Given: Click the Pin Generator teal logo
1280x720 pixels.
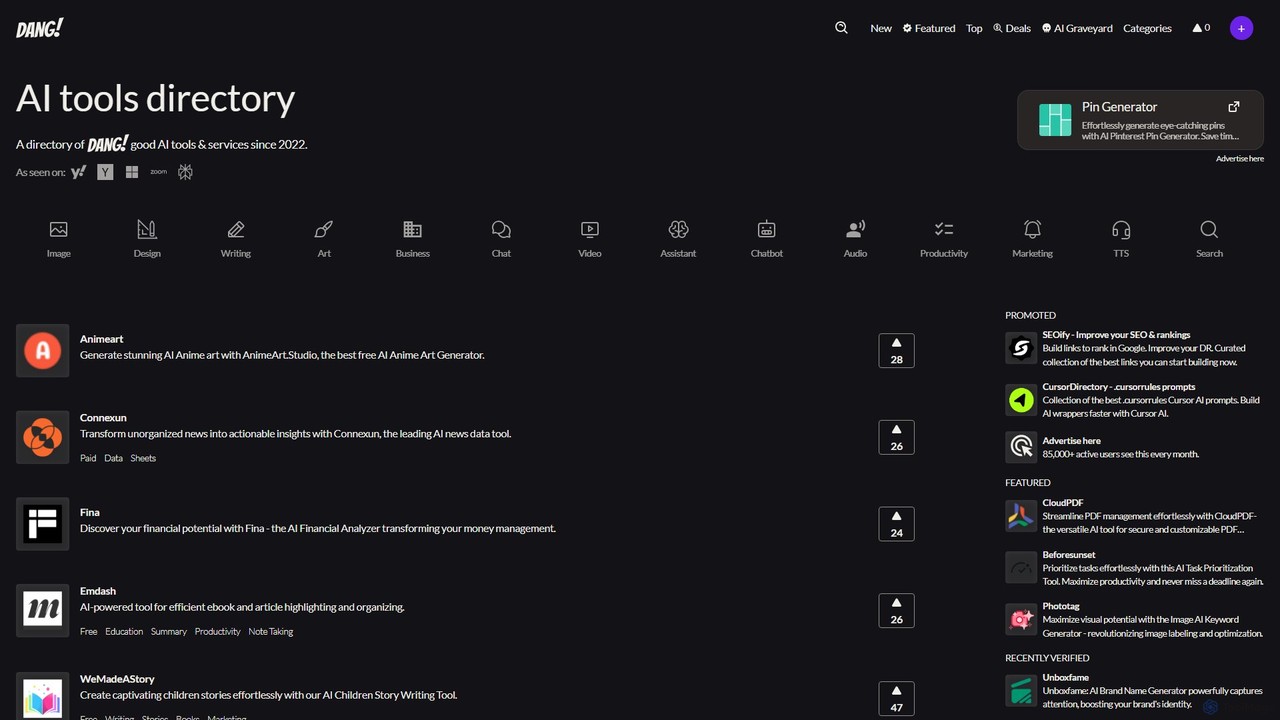Looking at the screenshot, I should [x=1055, y=120].
